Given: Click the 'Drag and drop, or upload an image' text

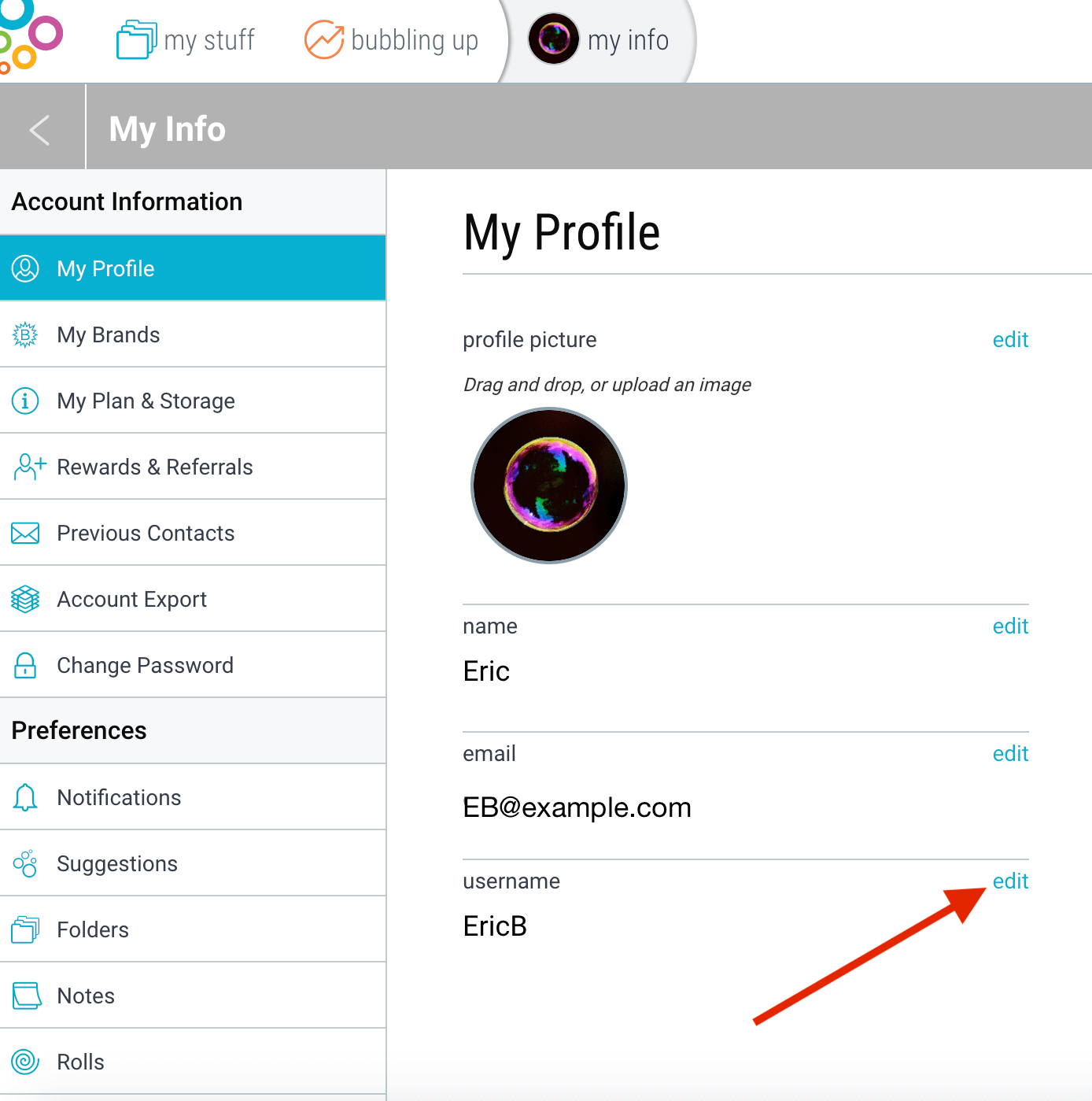Looking at the screenshot, I should (x=607, y=385).
